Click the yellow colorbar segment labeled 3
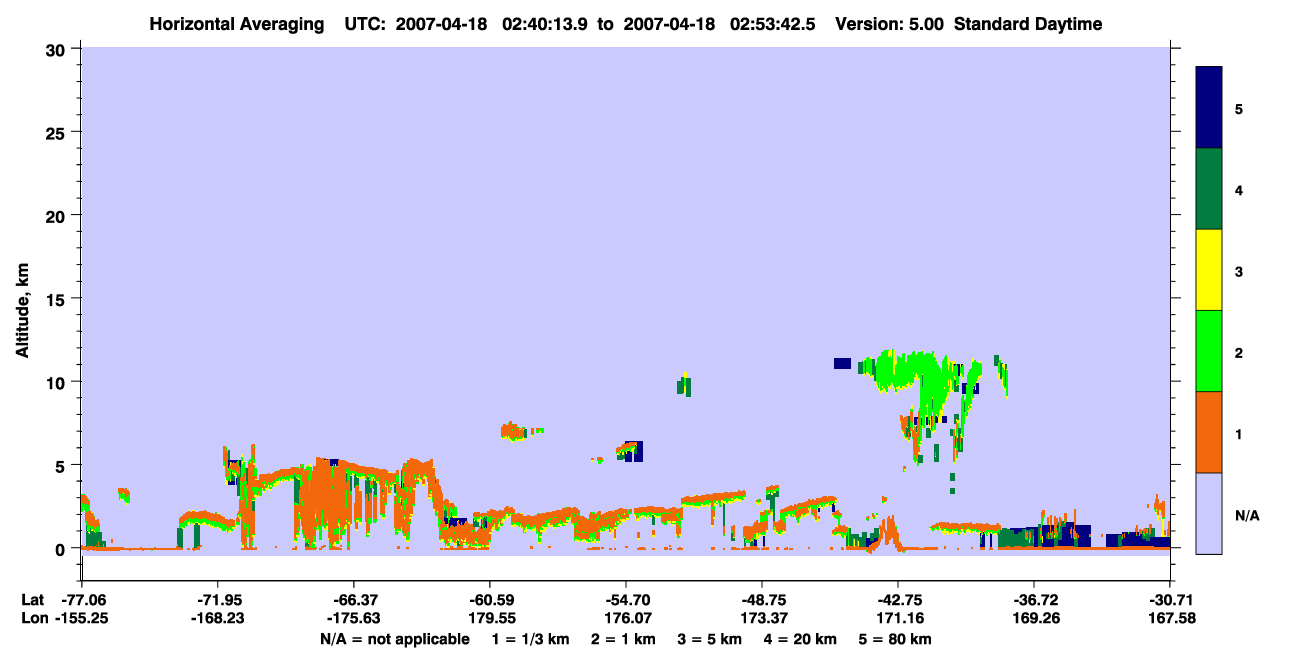The height and width of the screenshot is (667, 1300). coord(1209,270)
